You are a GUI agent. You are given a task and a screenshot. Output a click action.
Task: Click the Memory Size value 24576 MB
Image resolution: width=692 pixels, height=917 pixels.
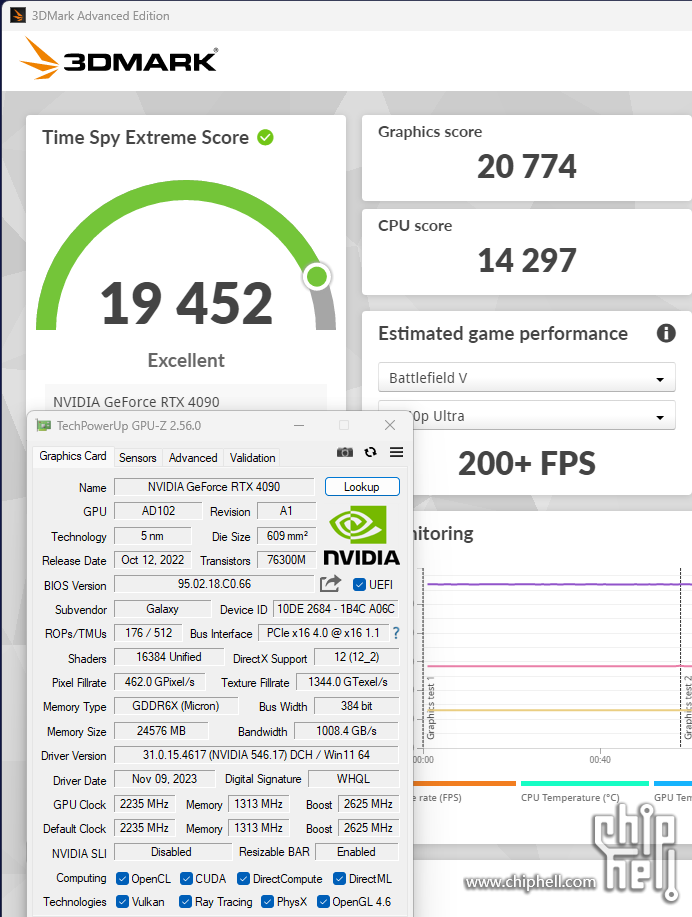[x=161, y=730]
